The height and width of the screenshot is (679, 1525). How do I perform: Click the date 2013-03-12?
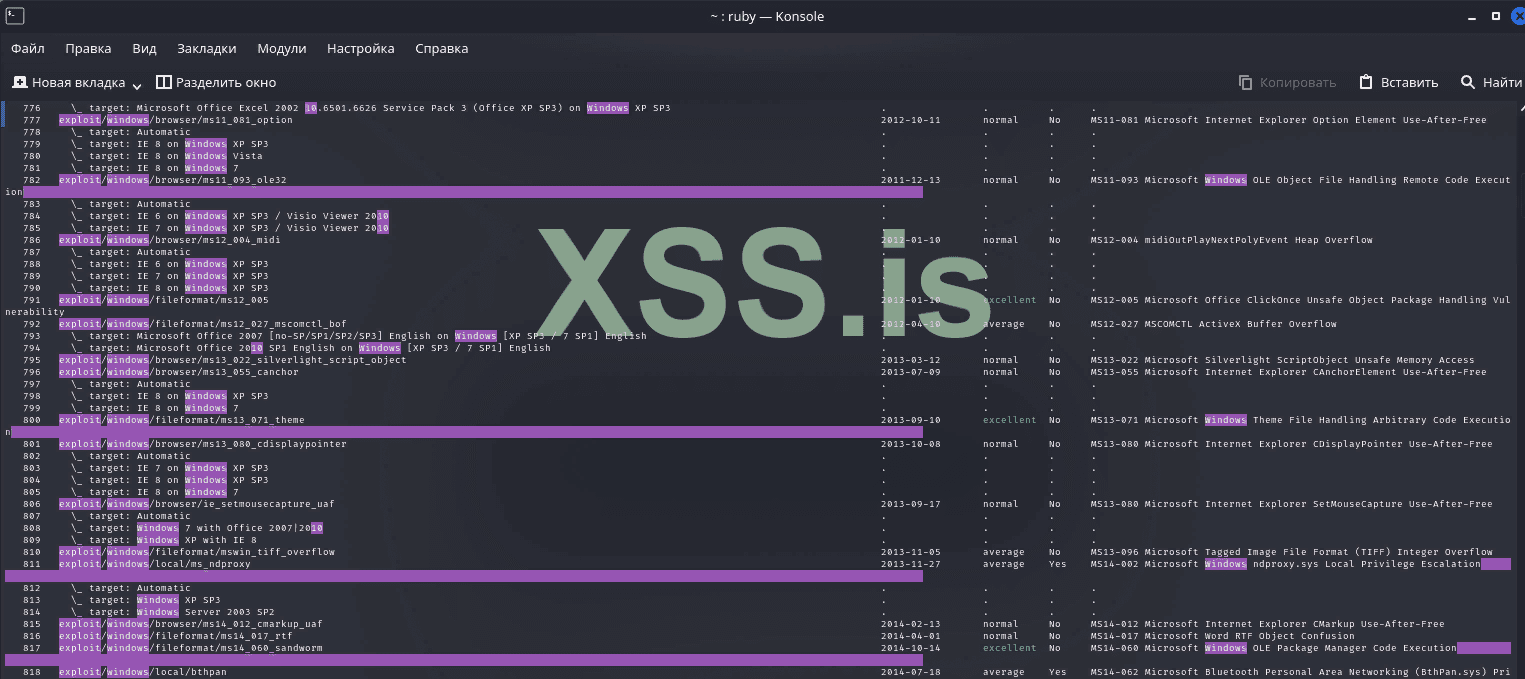pyautogui.click(x=911, y=360)
